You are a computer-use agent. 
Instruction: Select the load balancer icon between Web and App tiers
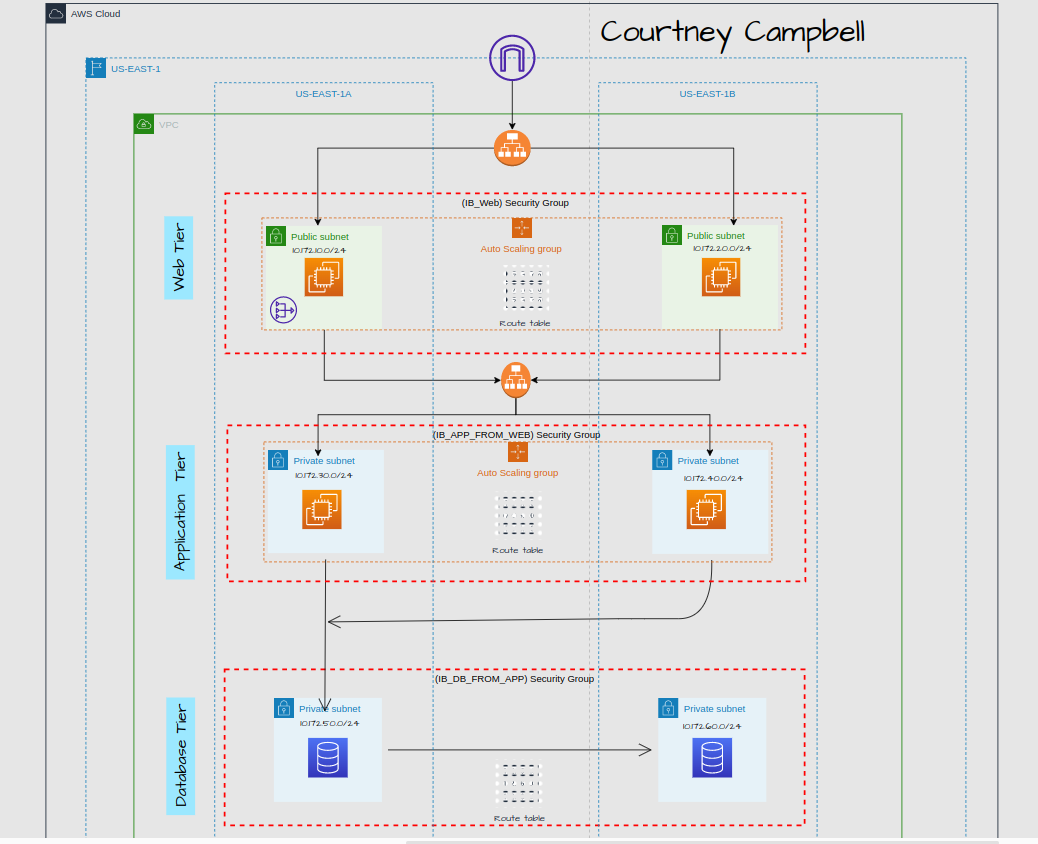(x=516, y=380)
